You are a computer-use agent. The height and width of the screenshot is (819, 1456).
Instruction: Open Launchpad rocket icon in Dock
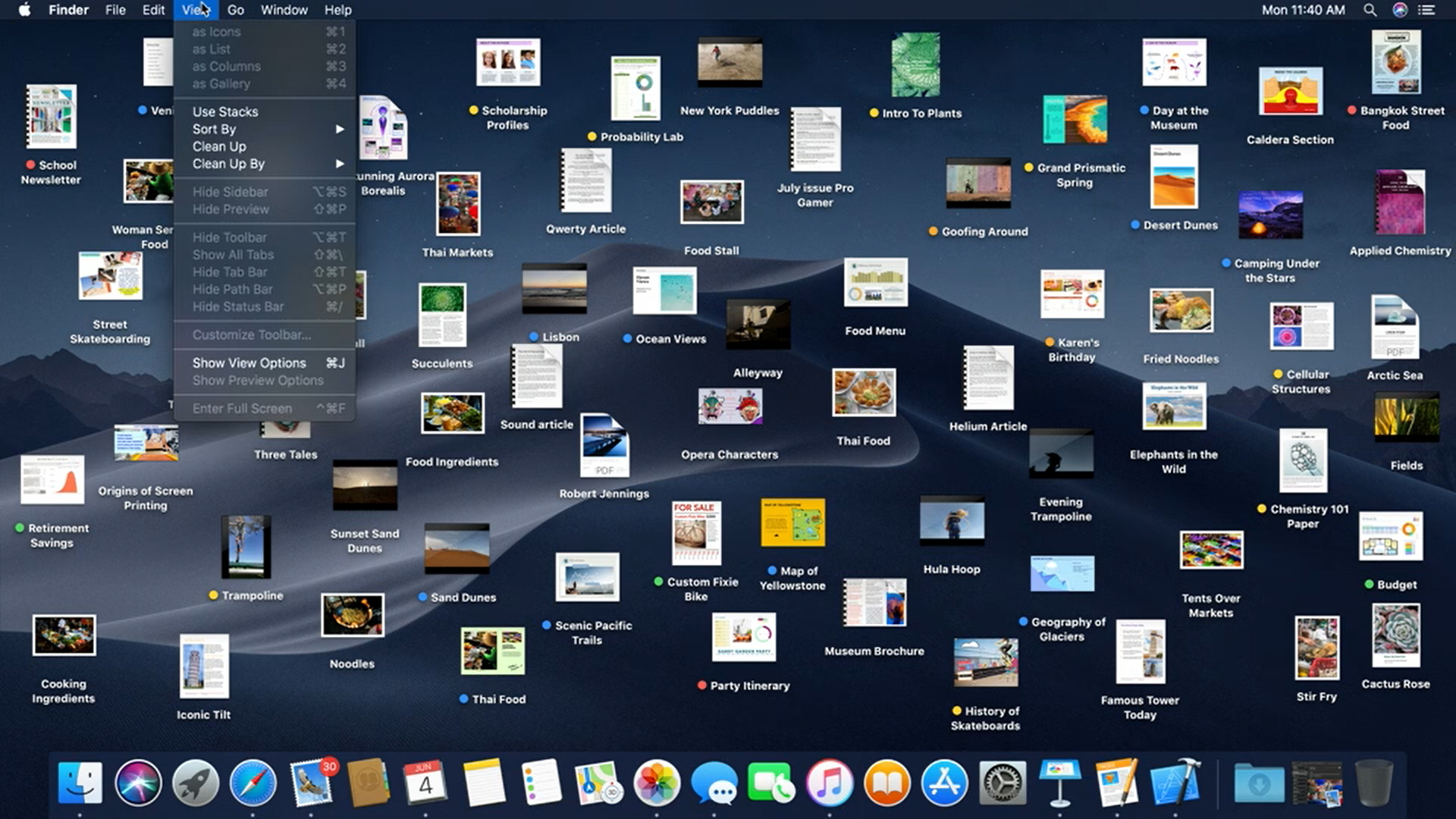pos(196,783)
